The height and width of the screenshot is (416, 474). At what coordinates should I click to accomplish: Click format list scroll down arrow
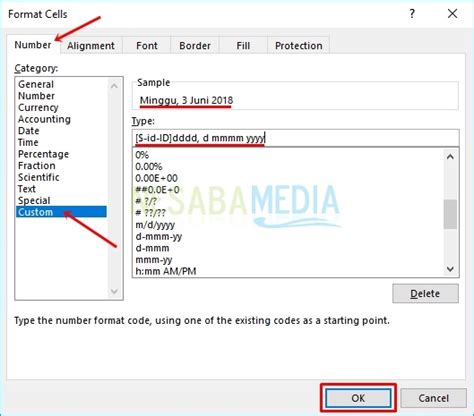pos(450,269)
